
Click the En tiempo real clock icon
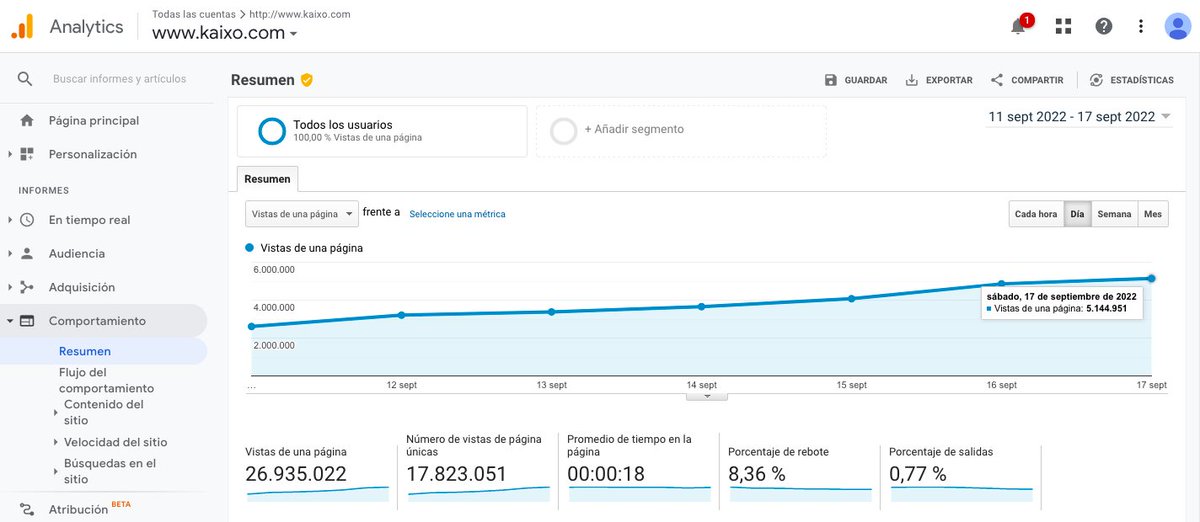(x=27, y=220)
